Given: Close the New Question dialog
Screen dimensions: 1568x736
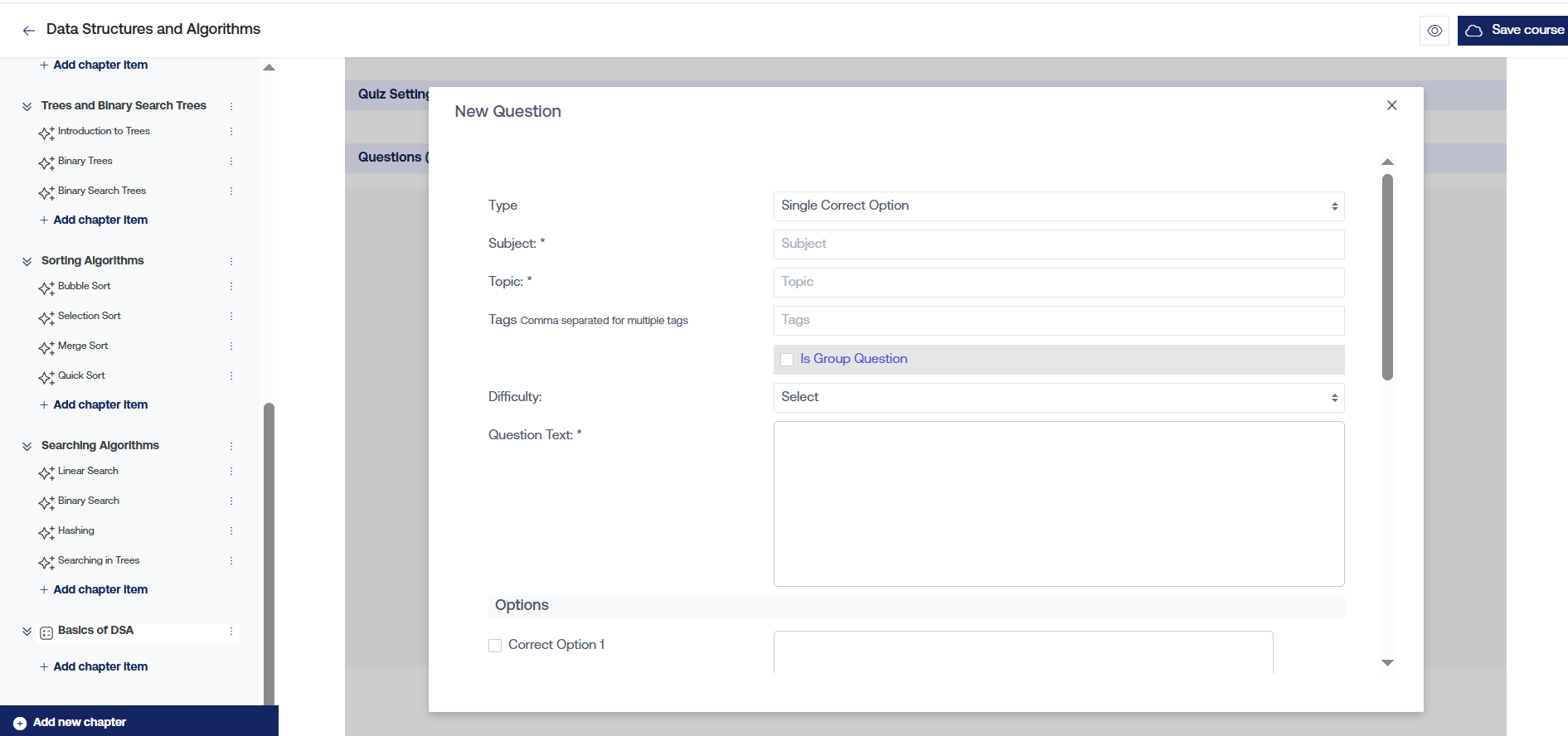Looking at the screenshot, I should [x=1391, y=105].
